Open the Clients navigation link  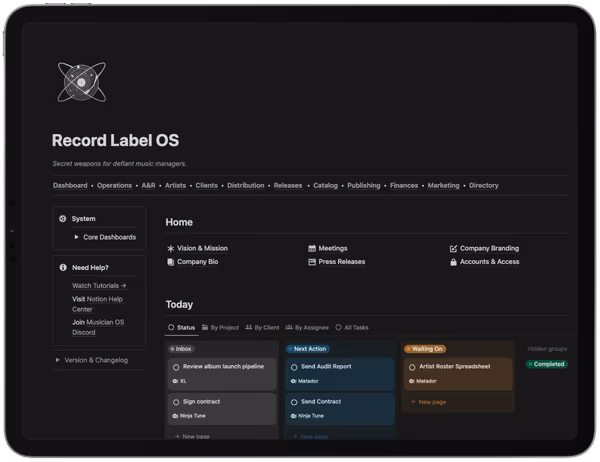tap(207, 186)
